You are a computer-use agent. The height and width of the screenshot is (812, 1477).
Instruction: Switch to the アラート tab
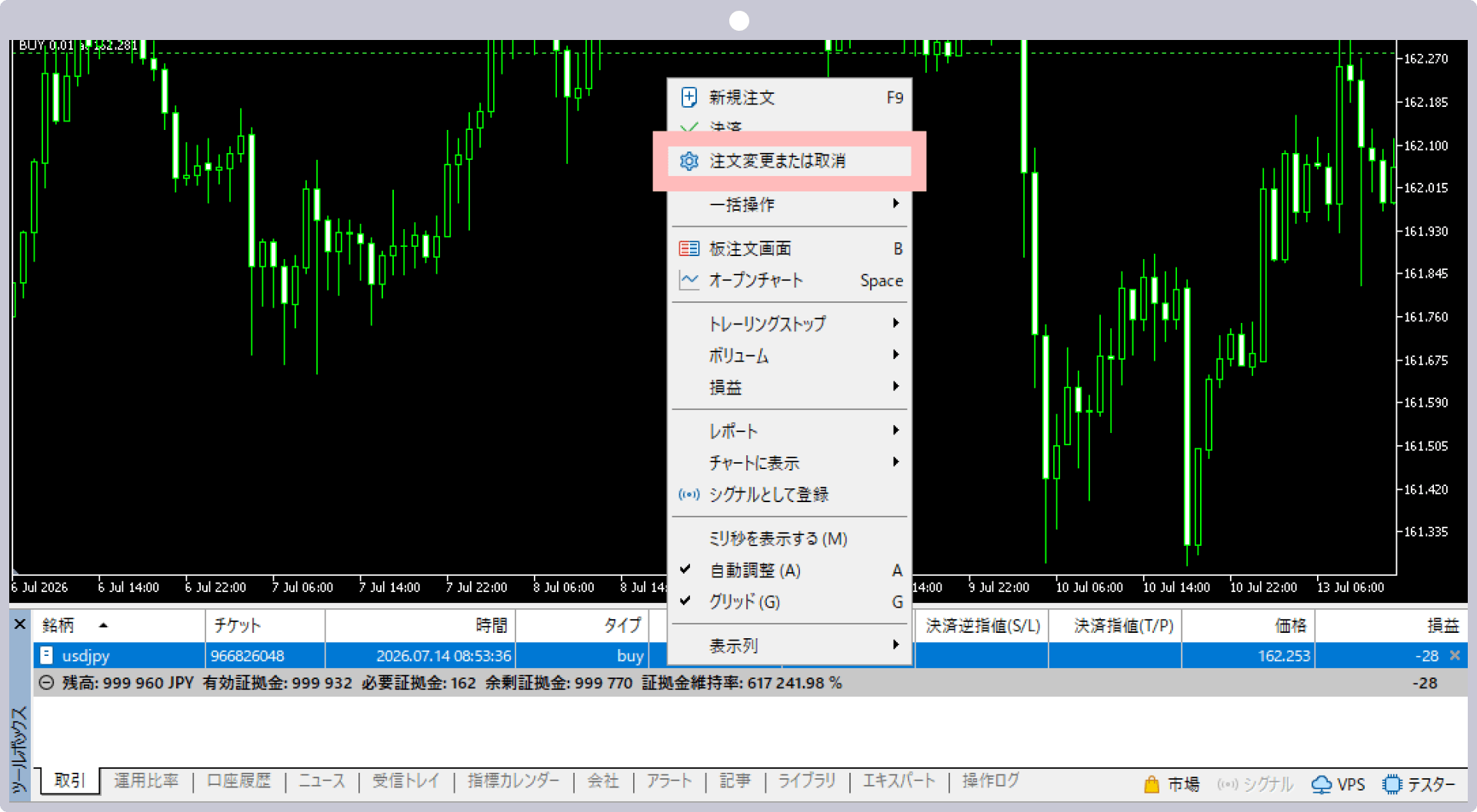point(669,781)
